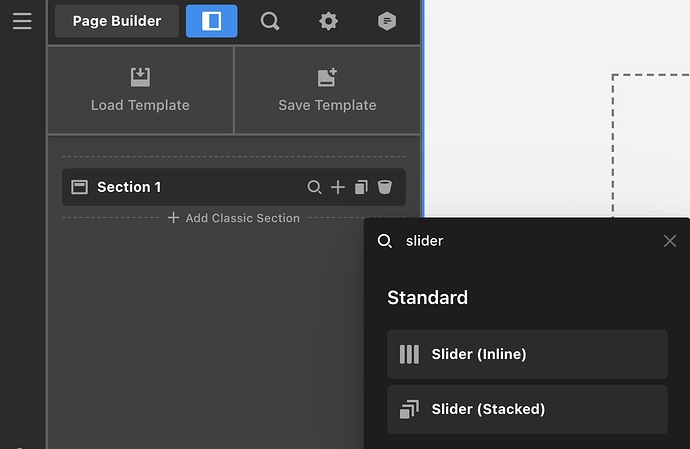Click the search magnifier in top toolbar
The height and width of the screenshot is (449, 690).
point(270,21)
